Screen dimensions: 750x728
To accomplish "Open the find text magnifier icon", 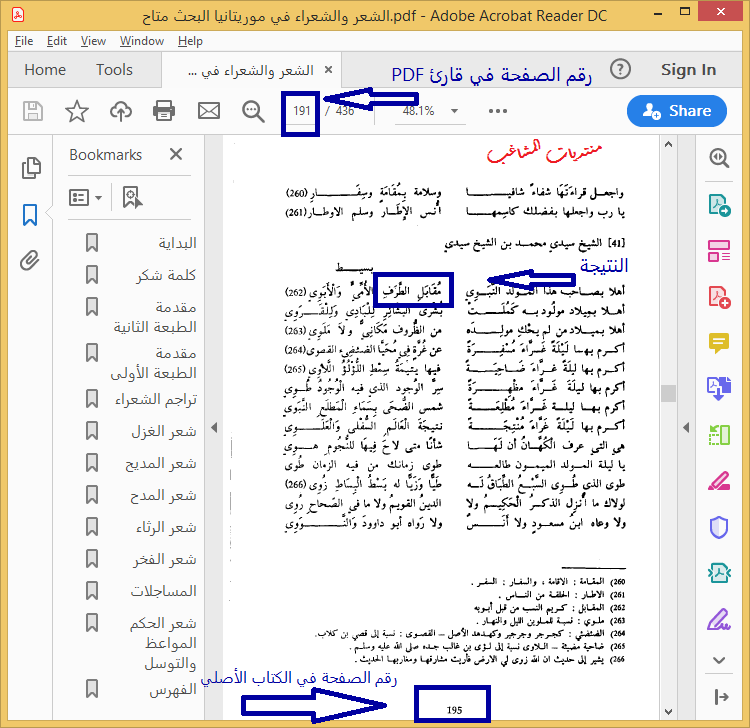I will pos(253,111).
